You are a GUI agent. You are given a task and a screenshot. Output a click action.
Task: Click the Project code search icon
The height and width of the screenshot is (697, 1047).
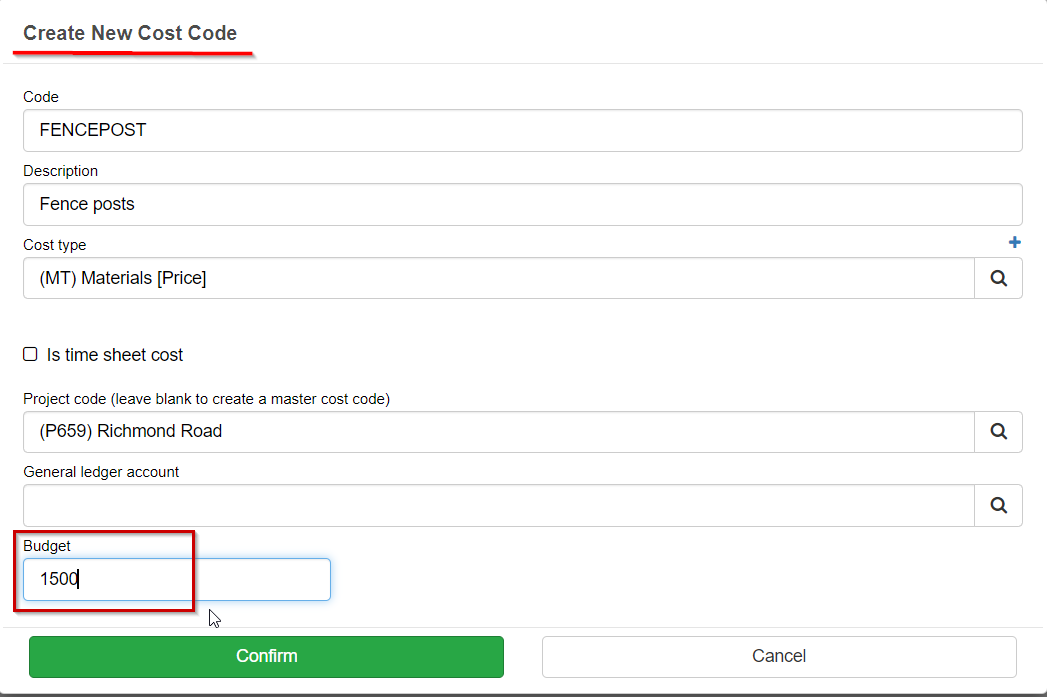997,431
